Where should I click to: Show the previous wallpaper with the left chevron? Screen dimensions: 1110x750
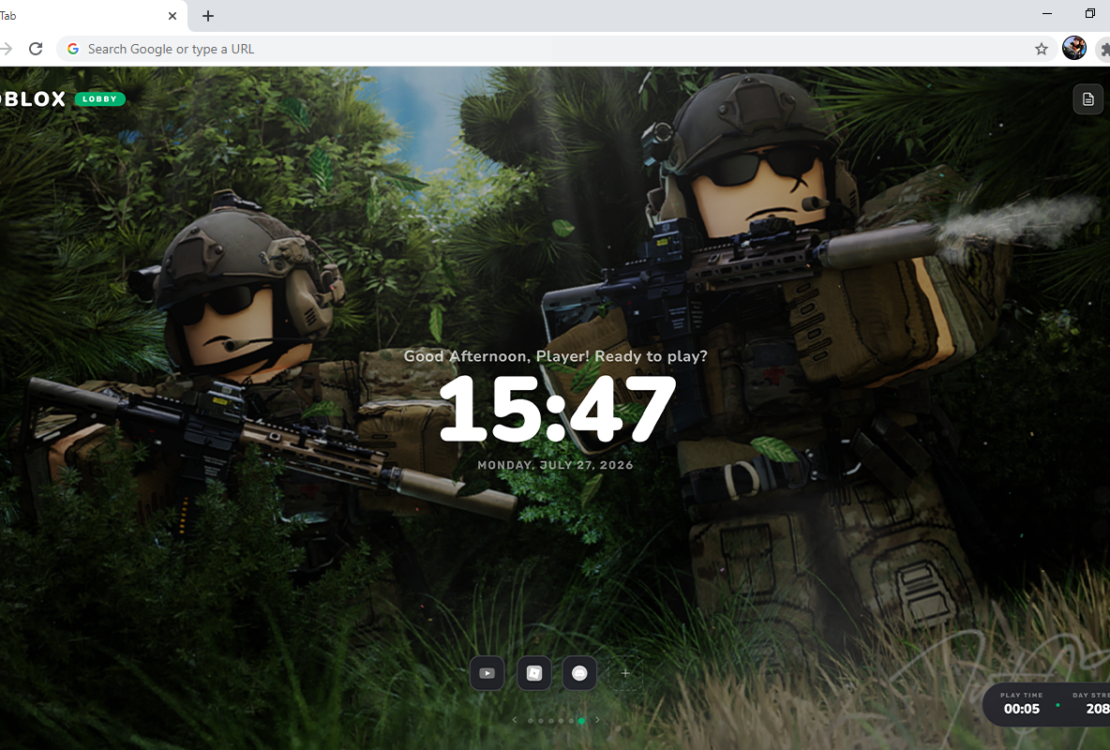(515, 720)
